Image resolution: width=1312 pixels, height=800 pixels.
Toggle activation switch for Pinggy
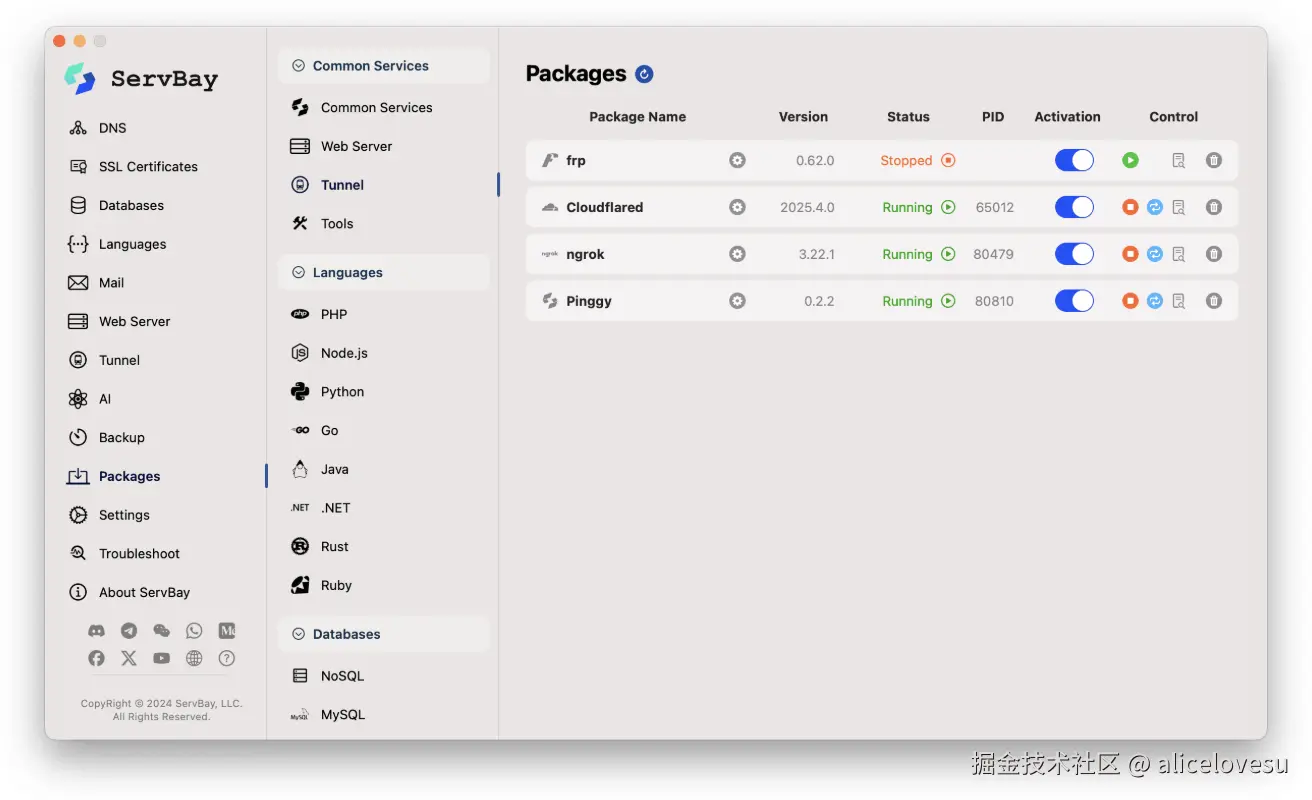pos(1074,301)
